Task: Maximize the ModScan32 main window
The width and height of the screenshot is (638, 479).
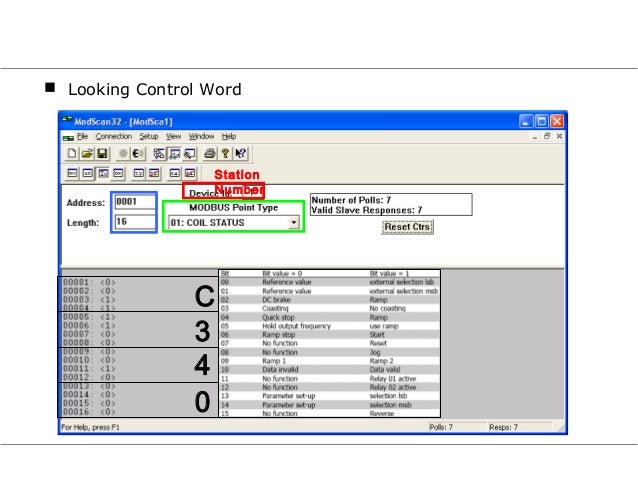Action: pyautogui.click(x=541, y=121)
